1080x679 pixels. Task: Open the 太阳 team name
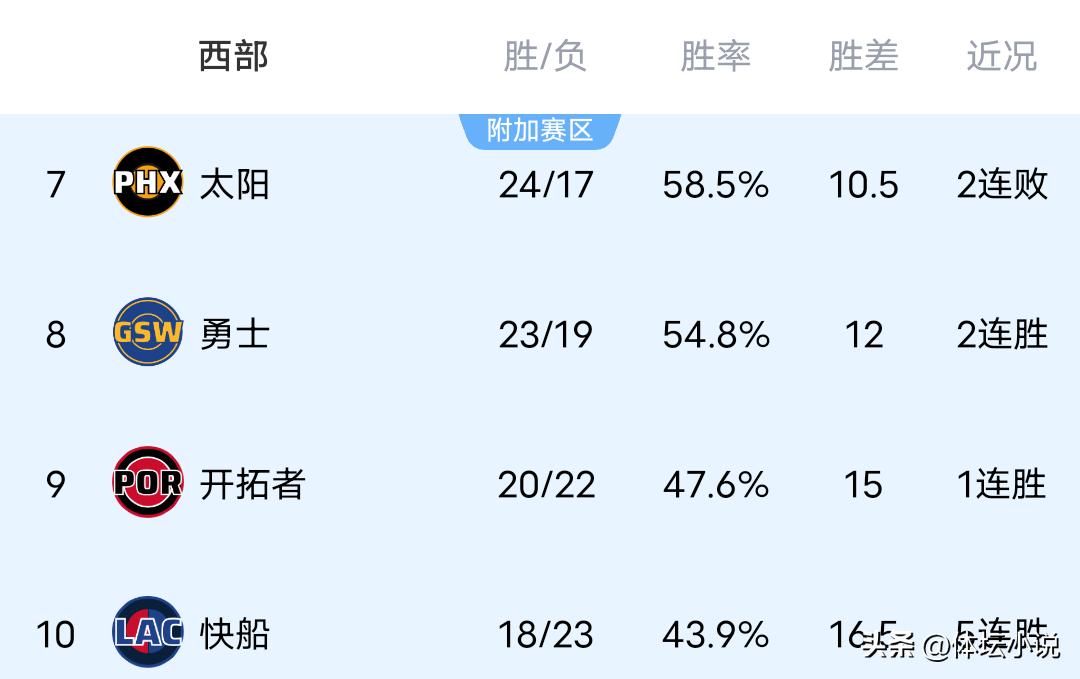234,184
